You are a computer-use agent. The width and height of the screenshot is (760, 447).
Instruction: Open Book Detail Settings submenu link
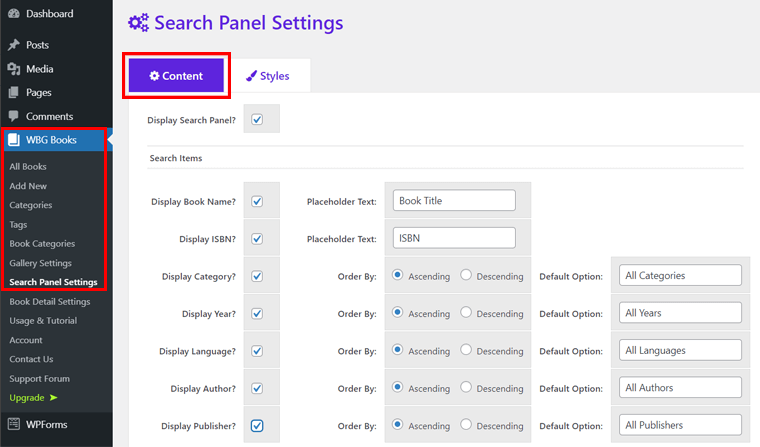tap(50, 301)
